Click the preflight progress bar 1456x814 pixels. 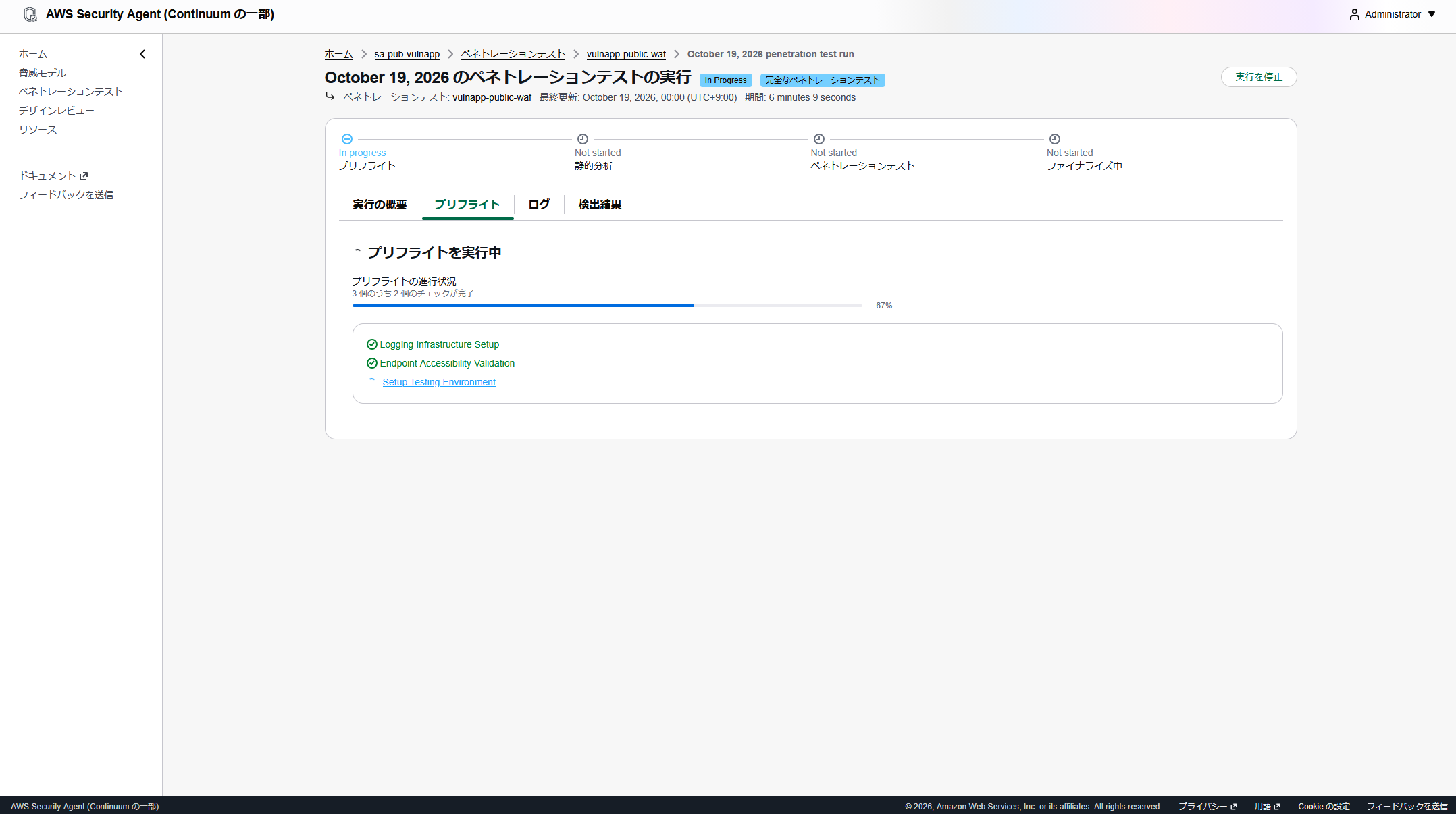click(x=607, y=306)
